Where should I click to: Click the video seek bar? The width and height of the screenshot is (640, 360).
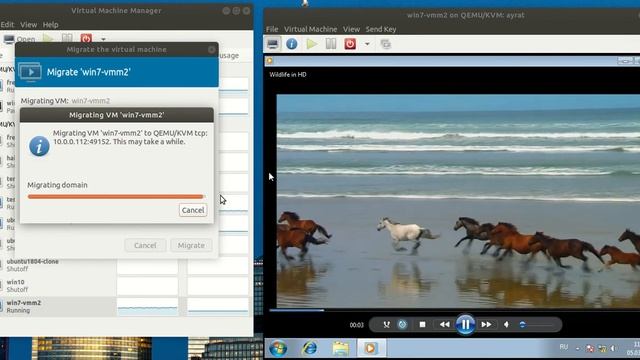tap(454, 311)
